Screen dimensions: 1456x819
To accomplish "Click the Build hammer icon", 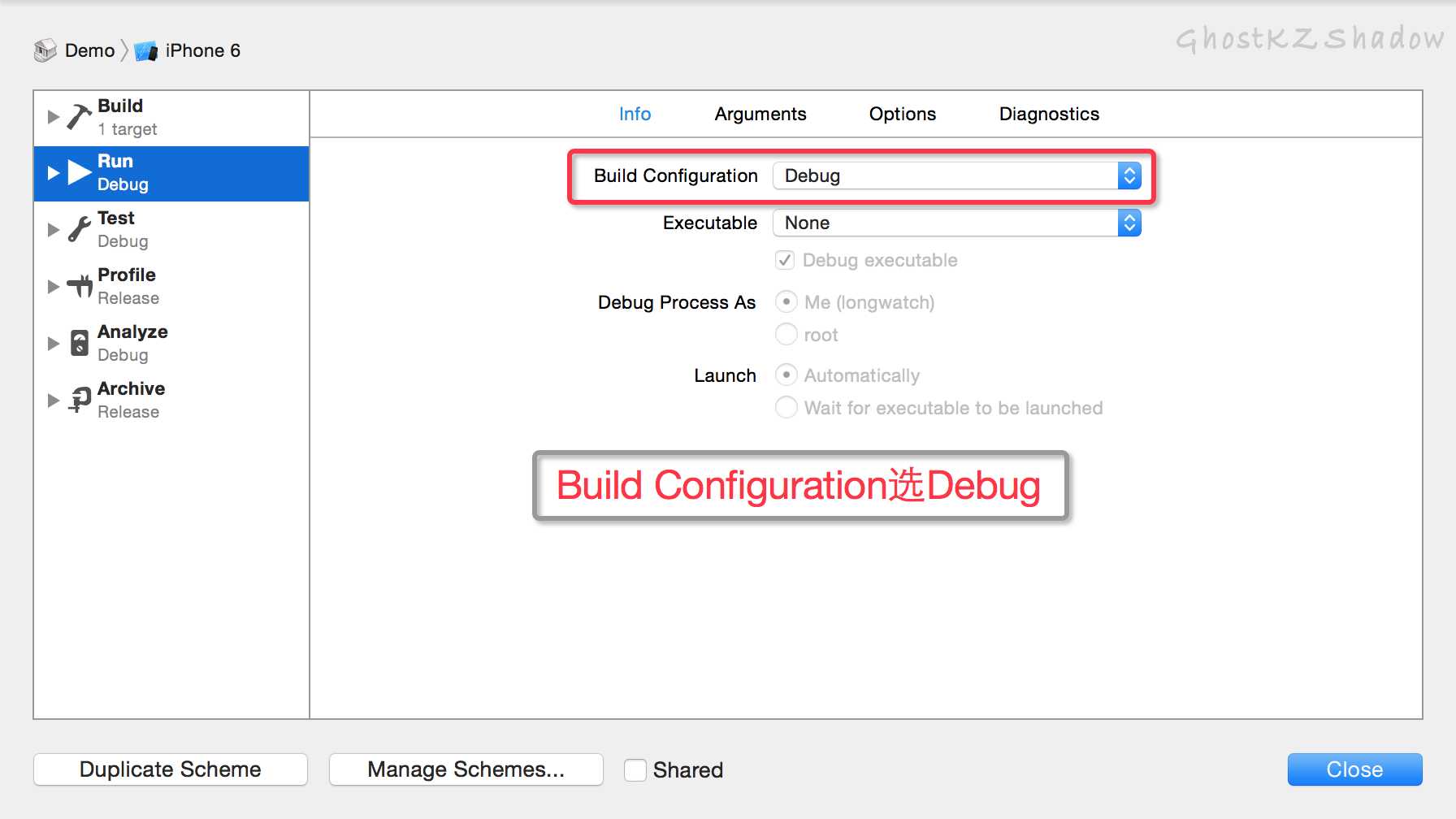I will pos(79,116).
